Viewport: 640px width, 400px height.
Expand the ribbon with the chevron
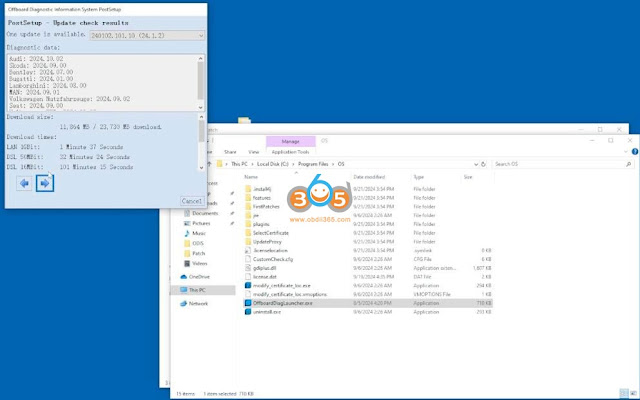pos(626,152)
